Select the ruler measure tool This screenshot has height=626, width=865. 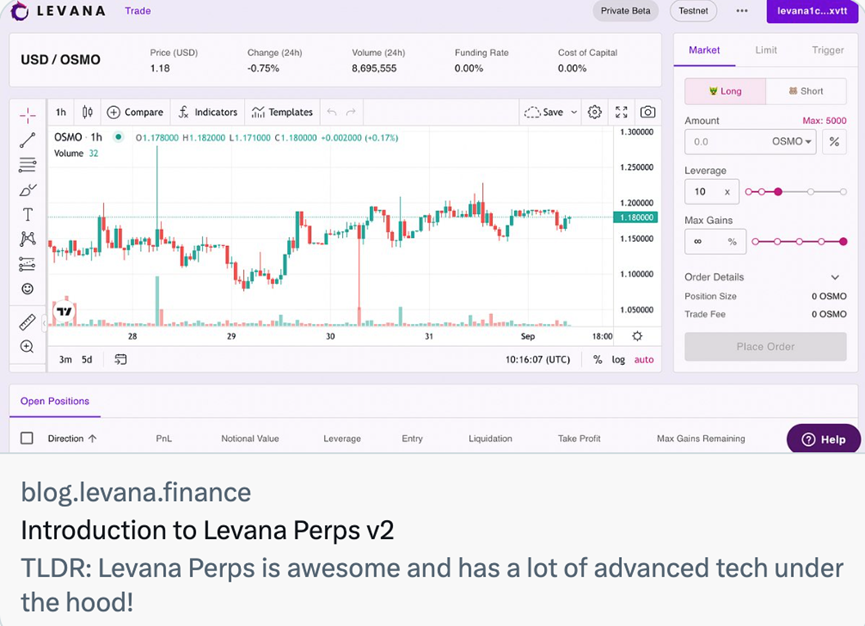point(27,322)
